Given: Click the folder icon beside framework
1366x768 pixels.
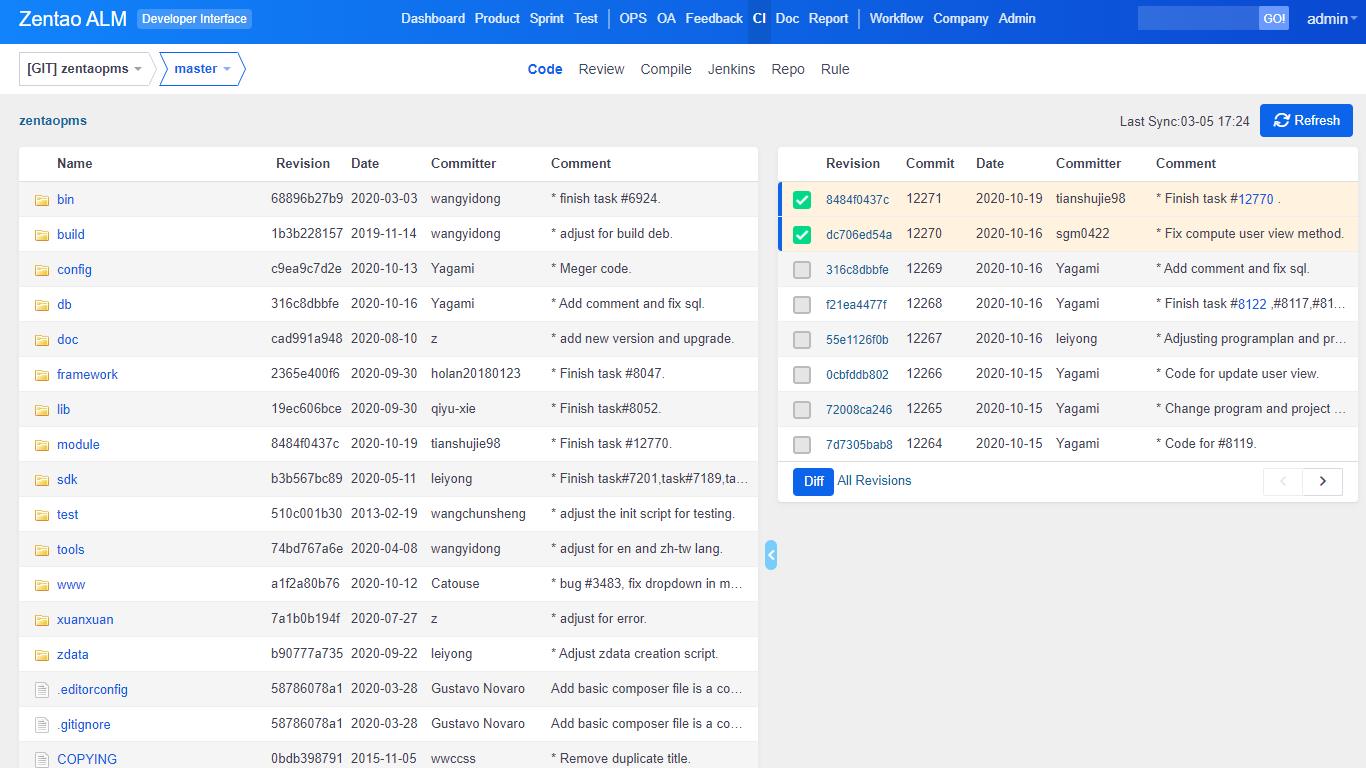Looking at the screenshot, I should [42, 375].
